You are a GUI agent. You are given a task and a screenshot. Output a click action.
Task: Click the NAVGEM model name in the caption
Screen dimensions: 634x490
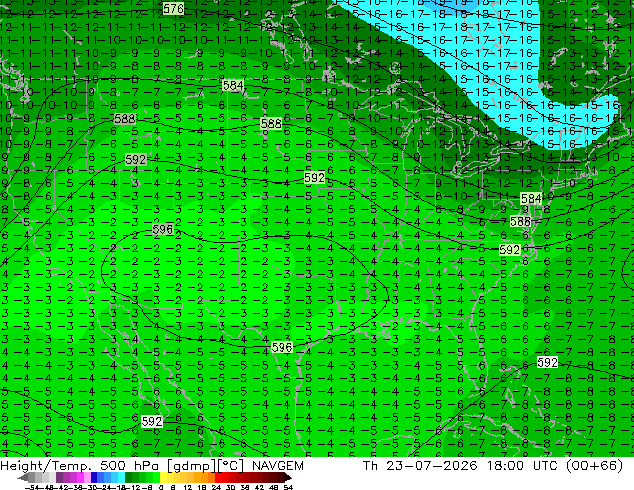[277, 466]
